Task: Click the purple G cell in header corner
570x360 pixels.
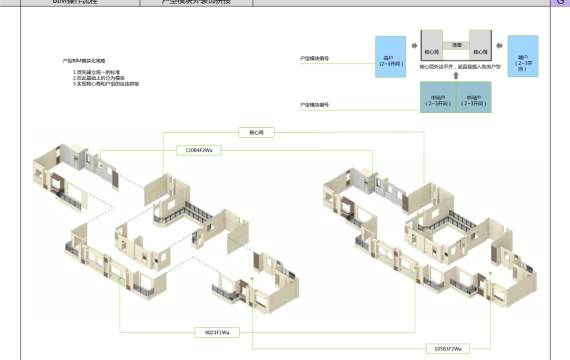Action: click(x=560, y=3)
